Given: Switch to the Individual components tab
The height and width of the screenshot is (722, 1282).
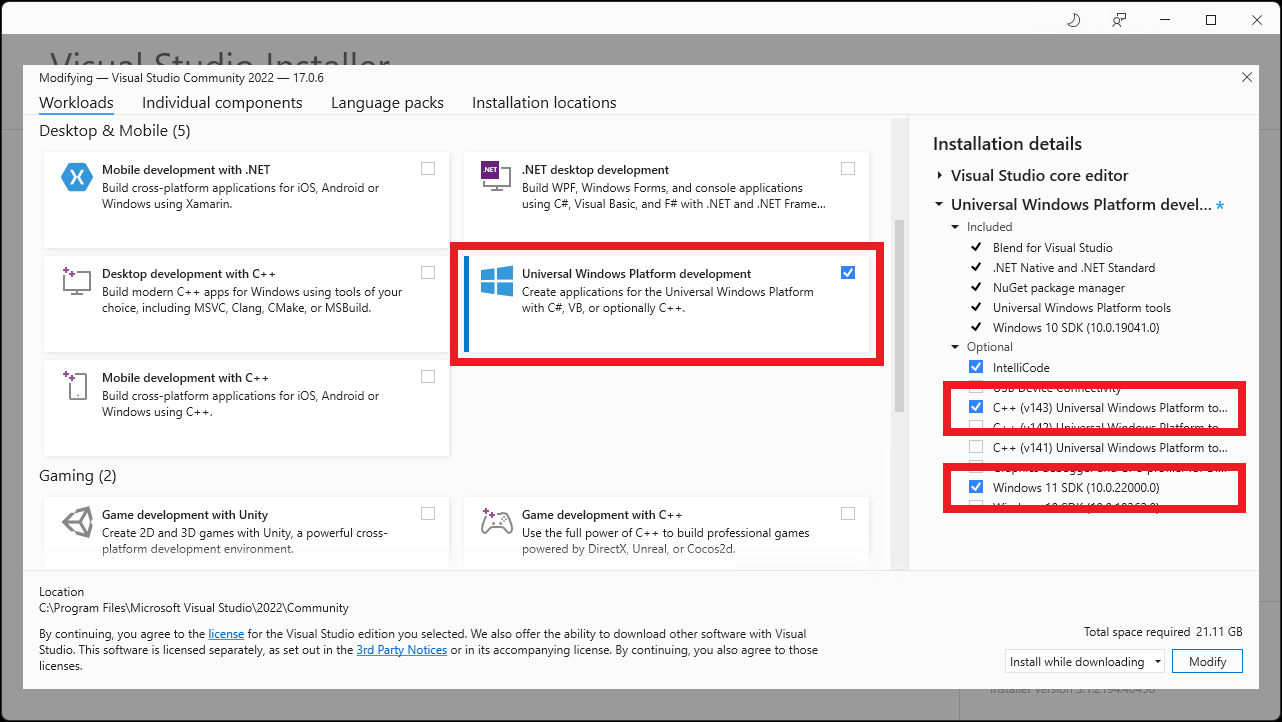Looking at the screenshot, I should click(x=222, y=103).
